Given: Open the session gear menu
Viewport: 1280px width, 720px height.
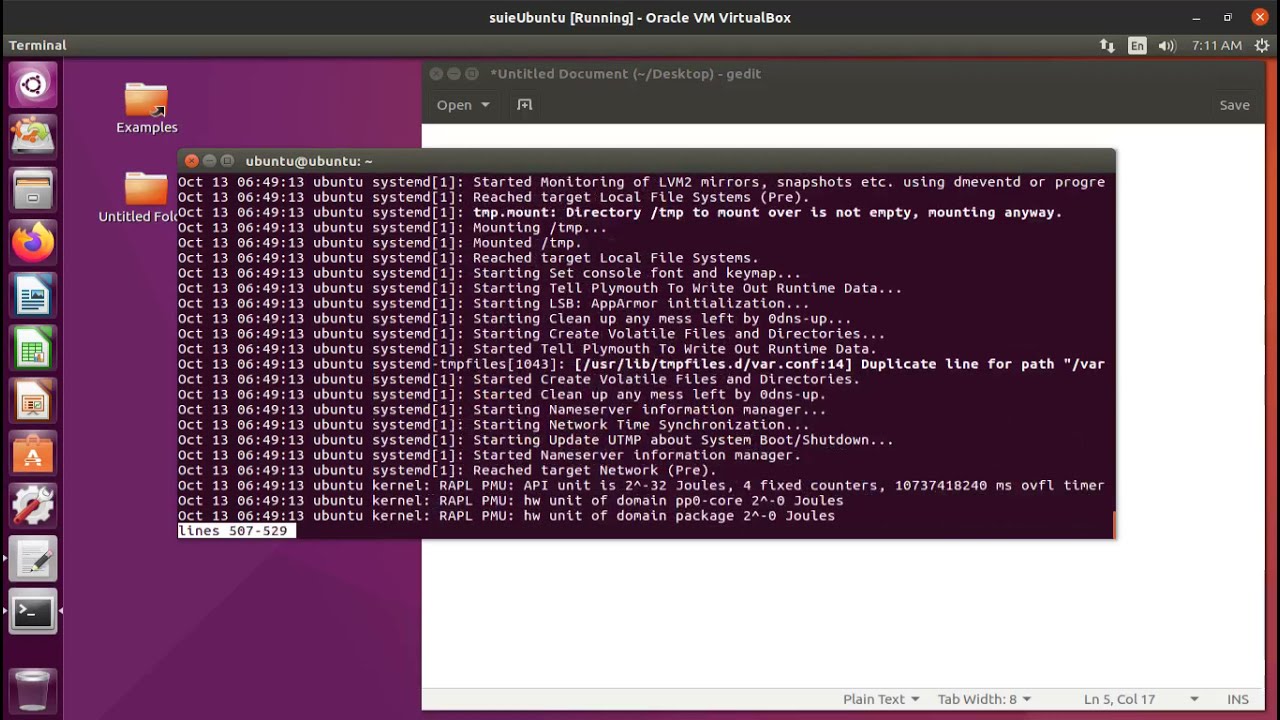Looking at the screenshot, I should click(1262, 45).
